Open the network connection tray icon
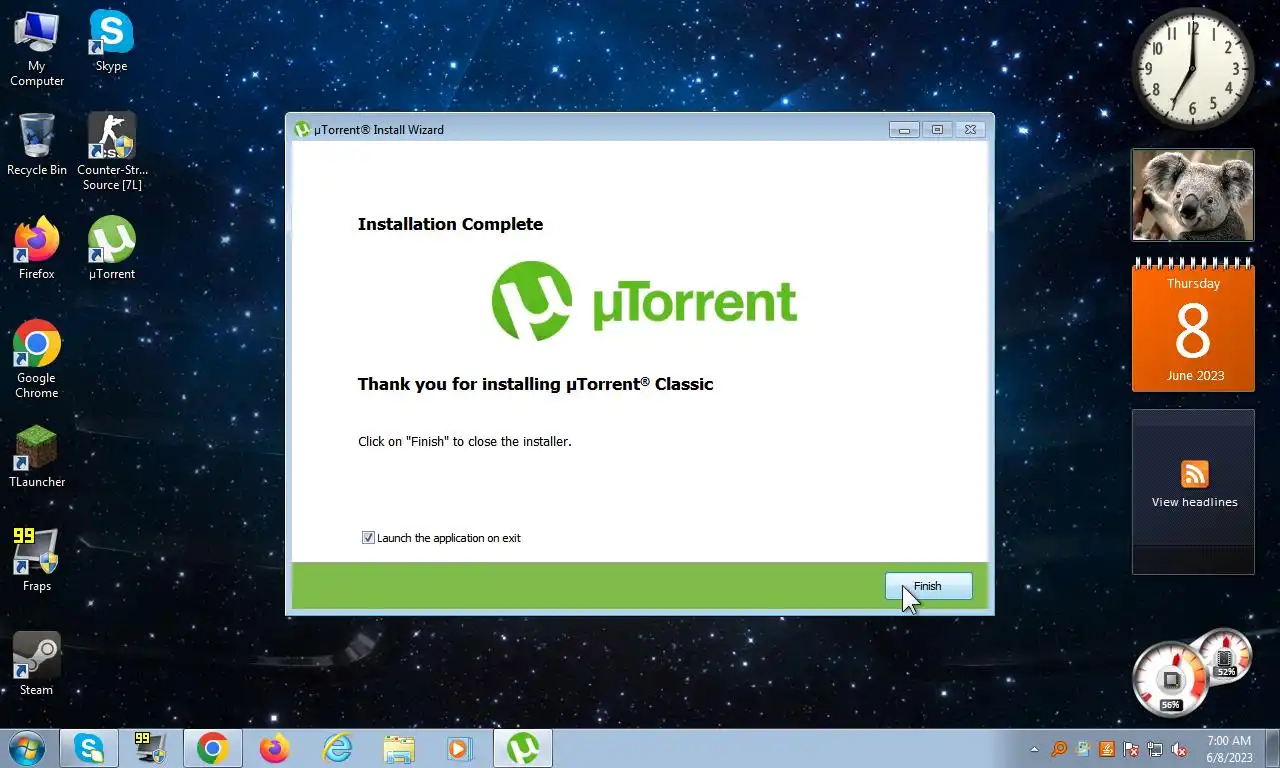The image size is (1280, 768). 1155,749
